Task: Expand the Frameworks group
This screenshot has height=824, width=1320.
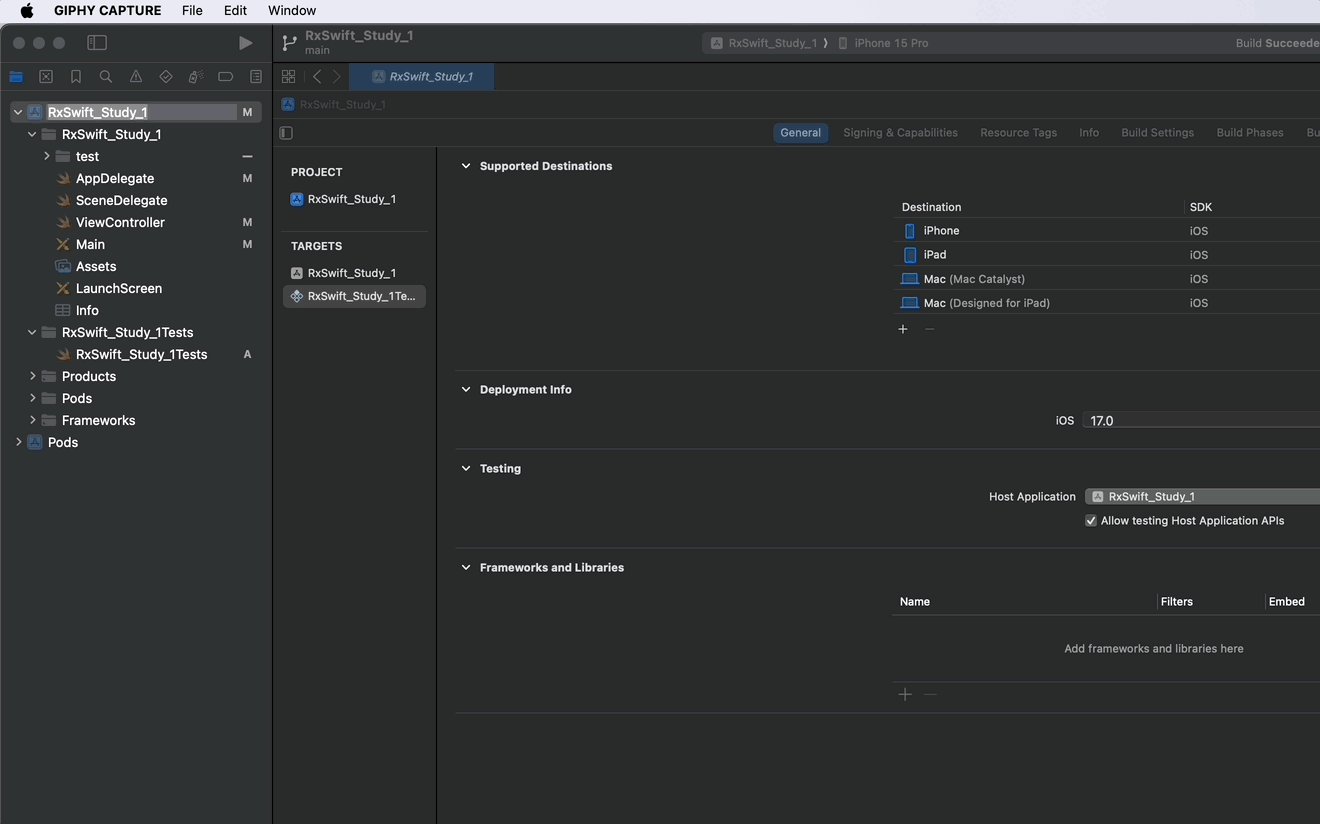Action: click(33, 420)
